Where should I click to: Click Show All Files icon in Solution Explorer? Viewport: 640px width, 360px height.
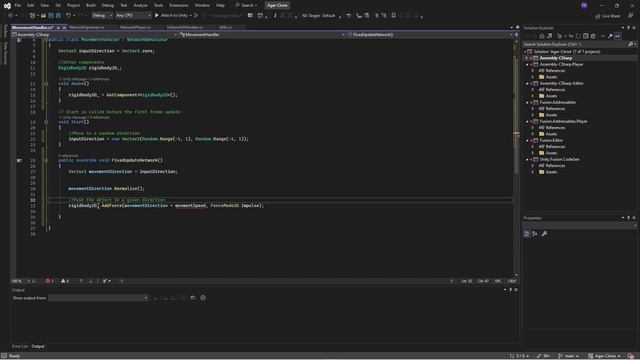(x=593, y=36)
